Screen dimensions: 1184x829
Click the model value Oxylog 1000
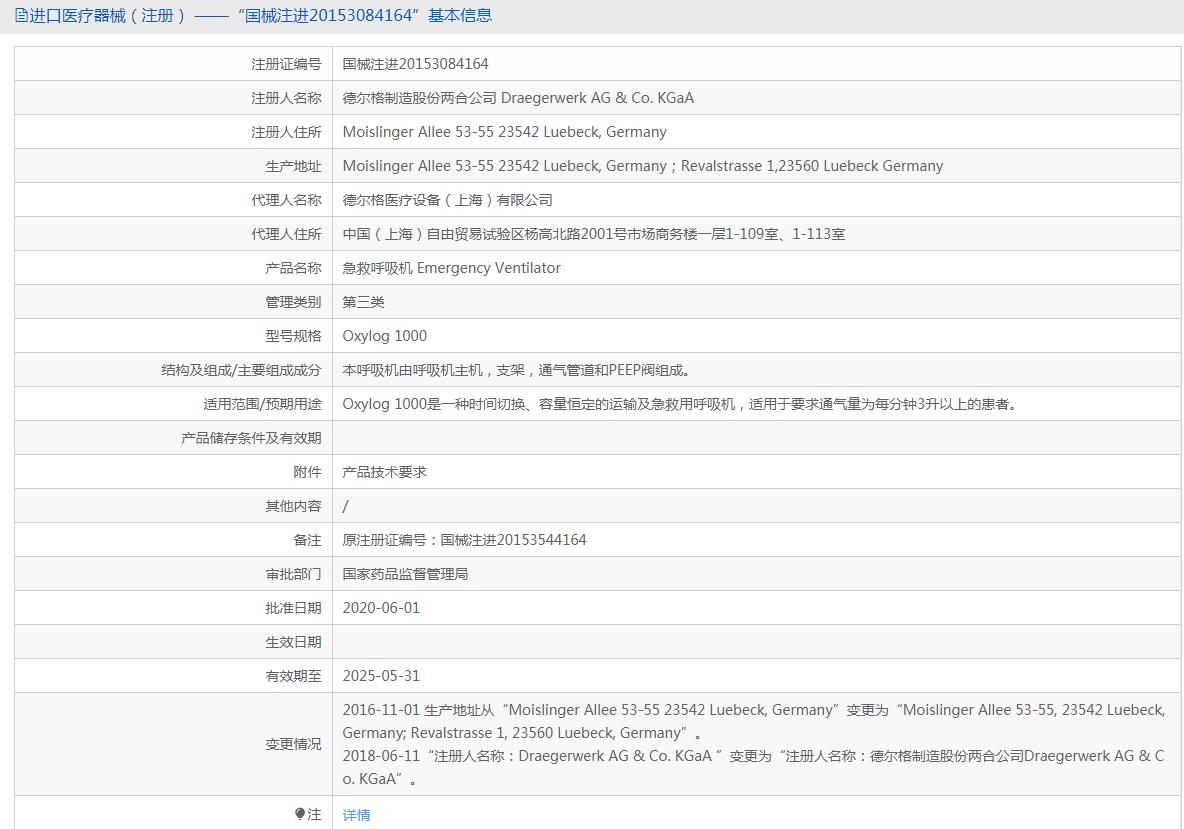(x=384, y=336)
